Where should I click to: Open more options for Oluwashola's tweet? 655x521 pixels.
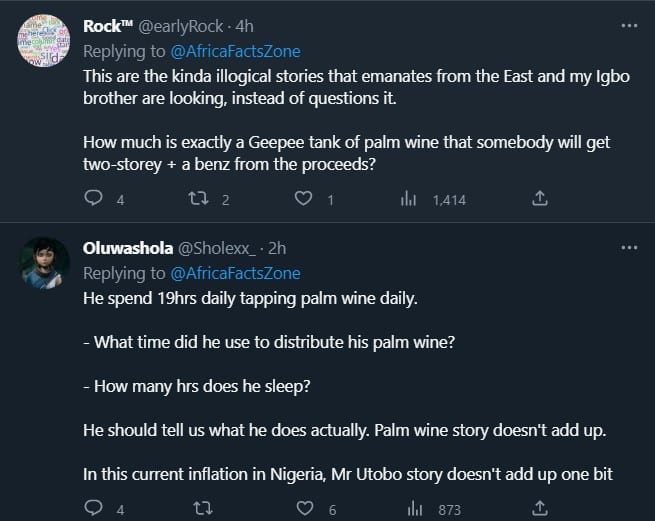[x=629, y=248]
